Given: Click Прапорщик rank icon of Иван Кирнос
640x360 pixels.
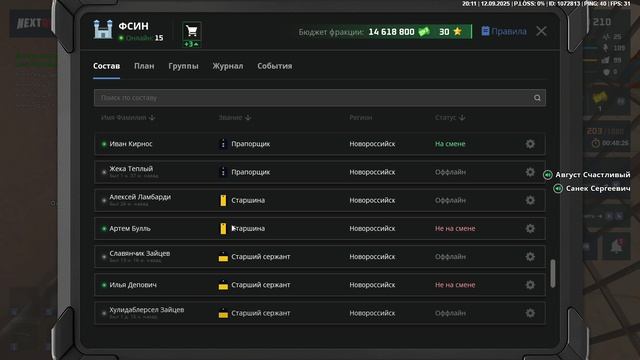Looking at the screenshot, I should click(x=223, y=144).
